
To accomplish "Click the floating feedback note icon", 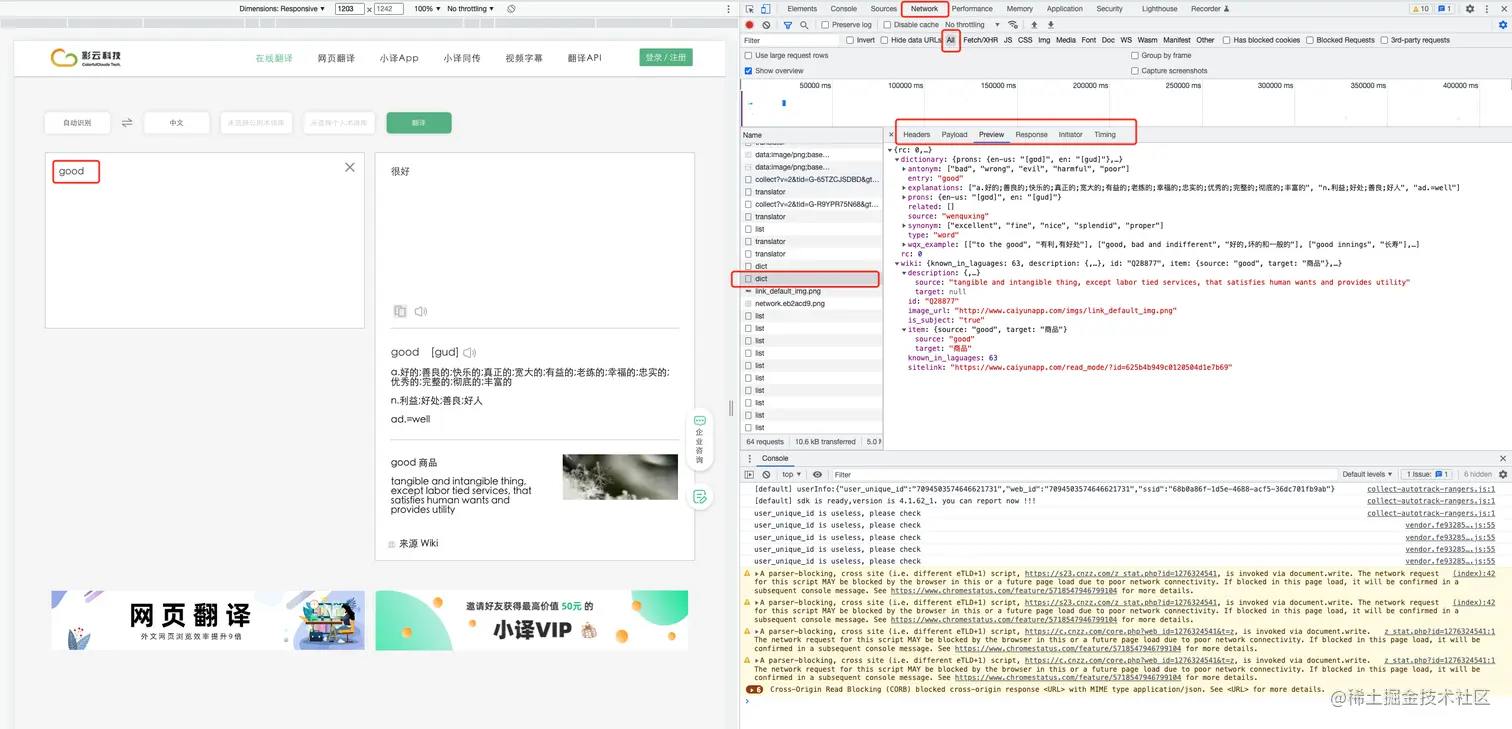I will click(x=700, y=496).
